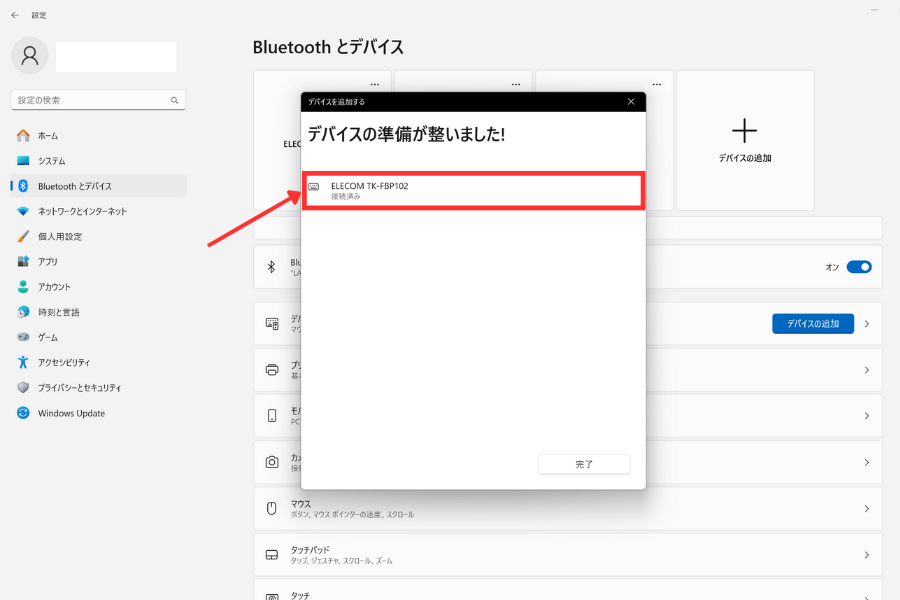Viewport: 900px width, 600px height.
Task: Open the タッチパッド settings row
Action: coord(568,555)
